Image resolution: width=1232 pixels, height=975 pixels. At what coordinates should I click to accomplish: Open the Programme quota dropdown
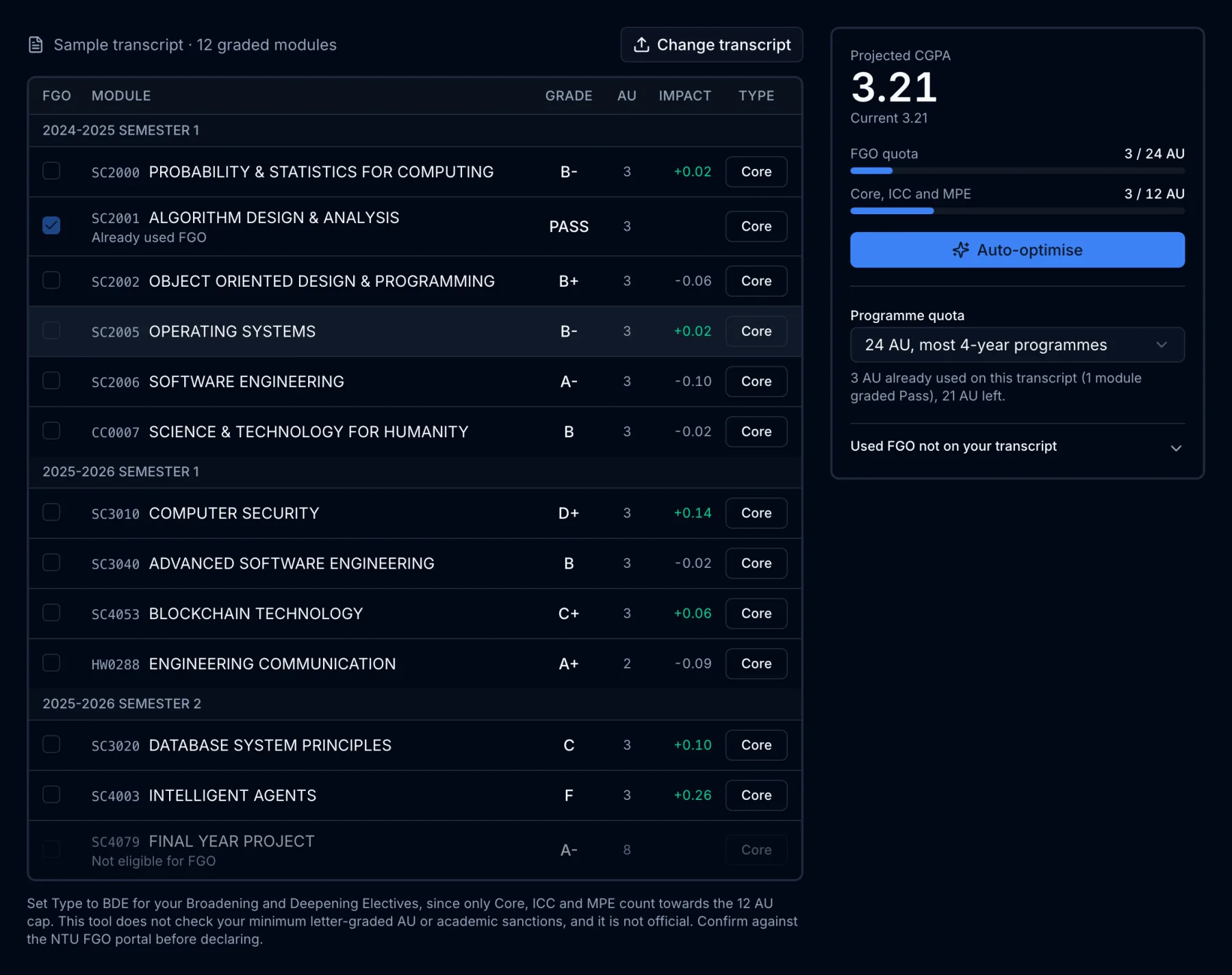pos(1017,345)
